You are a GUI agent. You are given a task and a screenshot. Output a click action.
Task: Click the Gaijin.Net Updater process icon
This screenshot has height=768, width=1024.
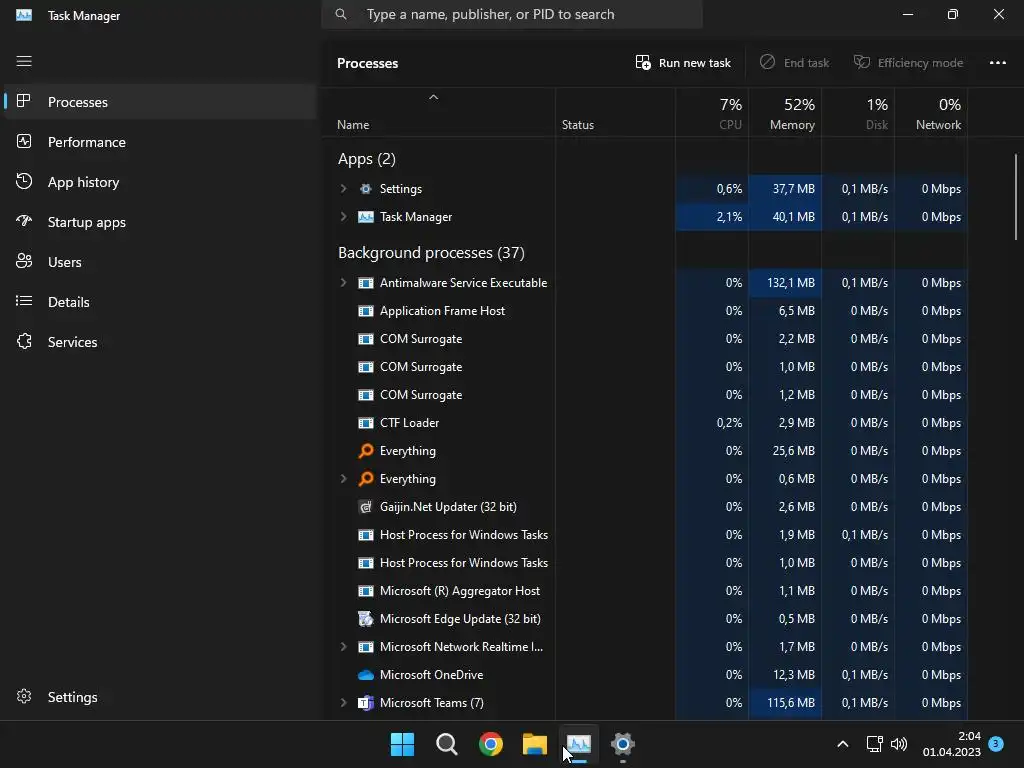click(x=366, y=507)
